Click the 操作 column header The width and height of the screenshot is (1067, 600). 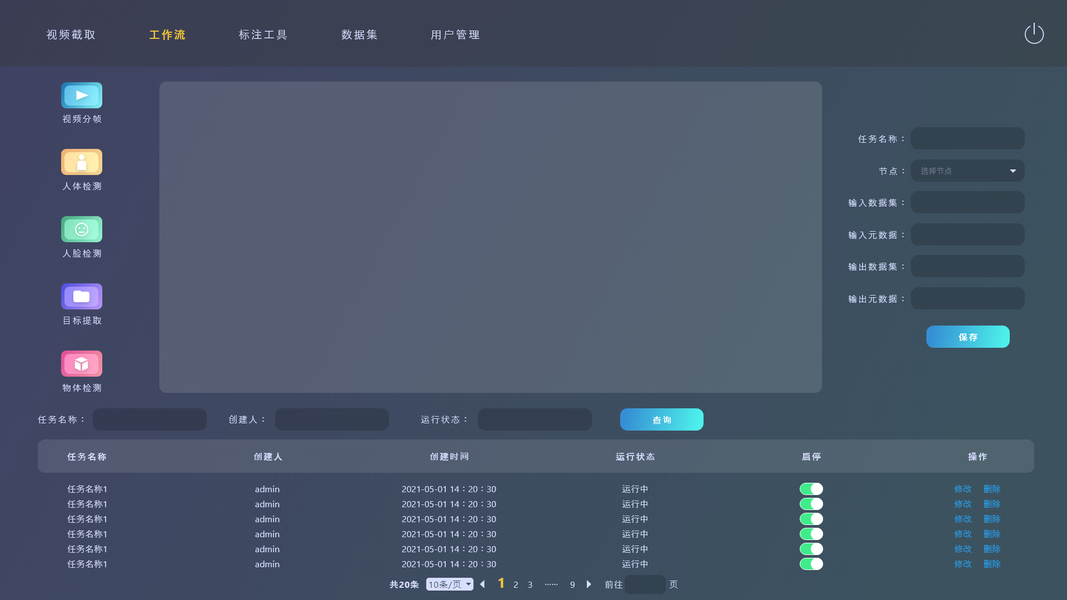click(x=977, y=456)
